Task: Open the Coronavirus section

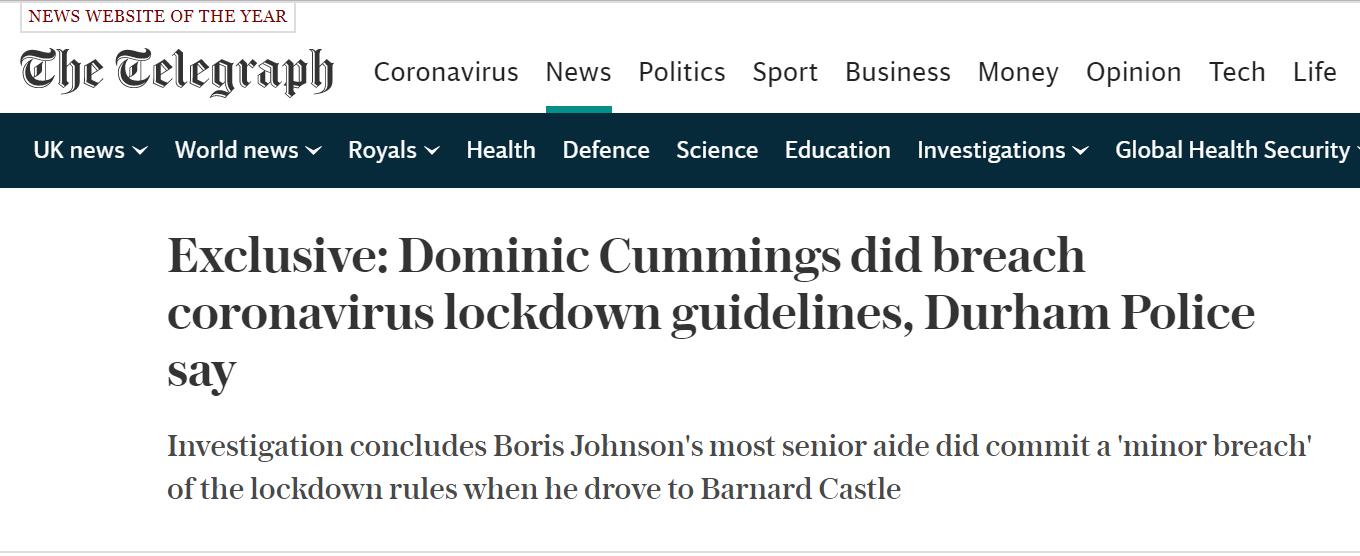Action: click(446, 72)
